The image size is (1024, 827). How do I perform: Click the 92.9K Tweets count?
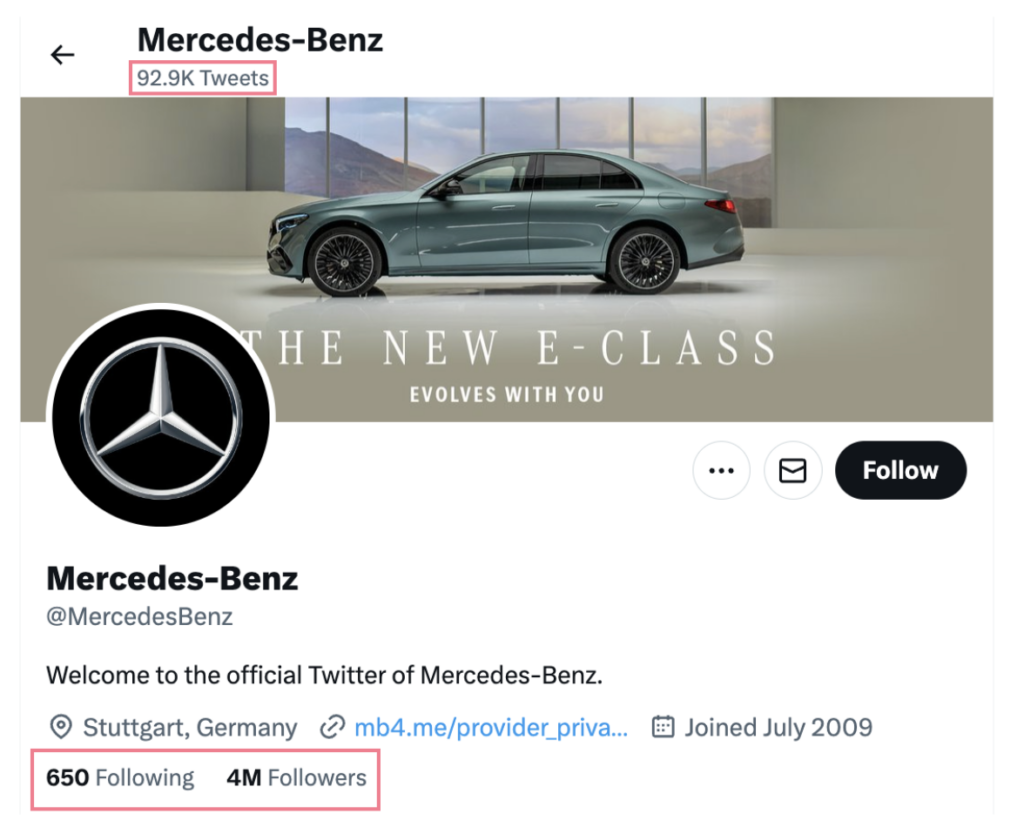[203, 78]
